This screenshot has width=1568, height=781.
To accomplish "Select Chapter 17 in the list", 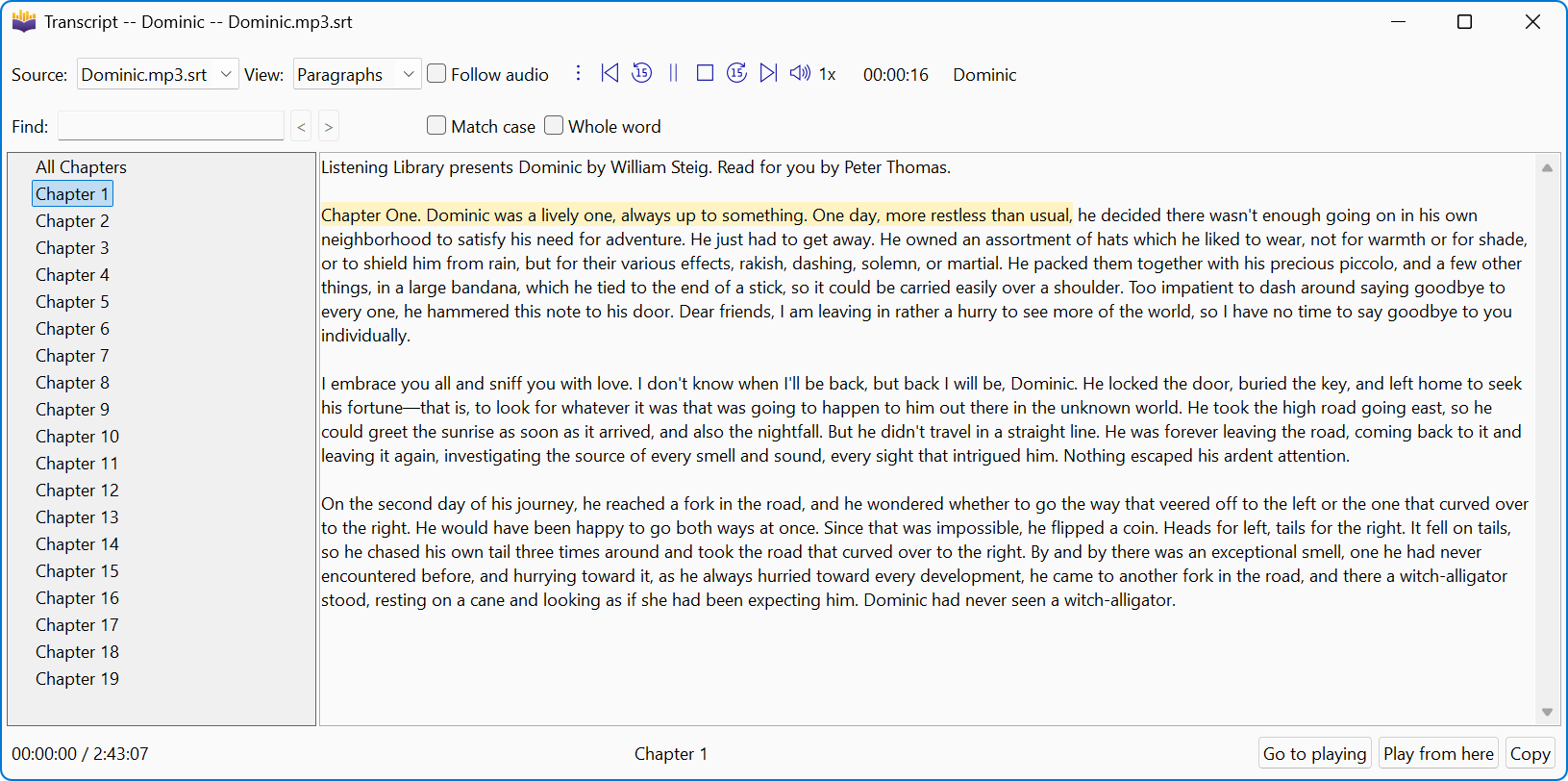I will coord(77,625).
